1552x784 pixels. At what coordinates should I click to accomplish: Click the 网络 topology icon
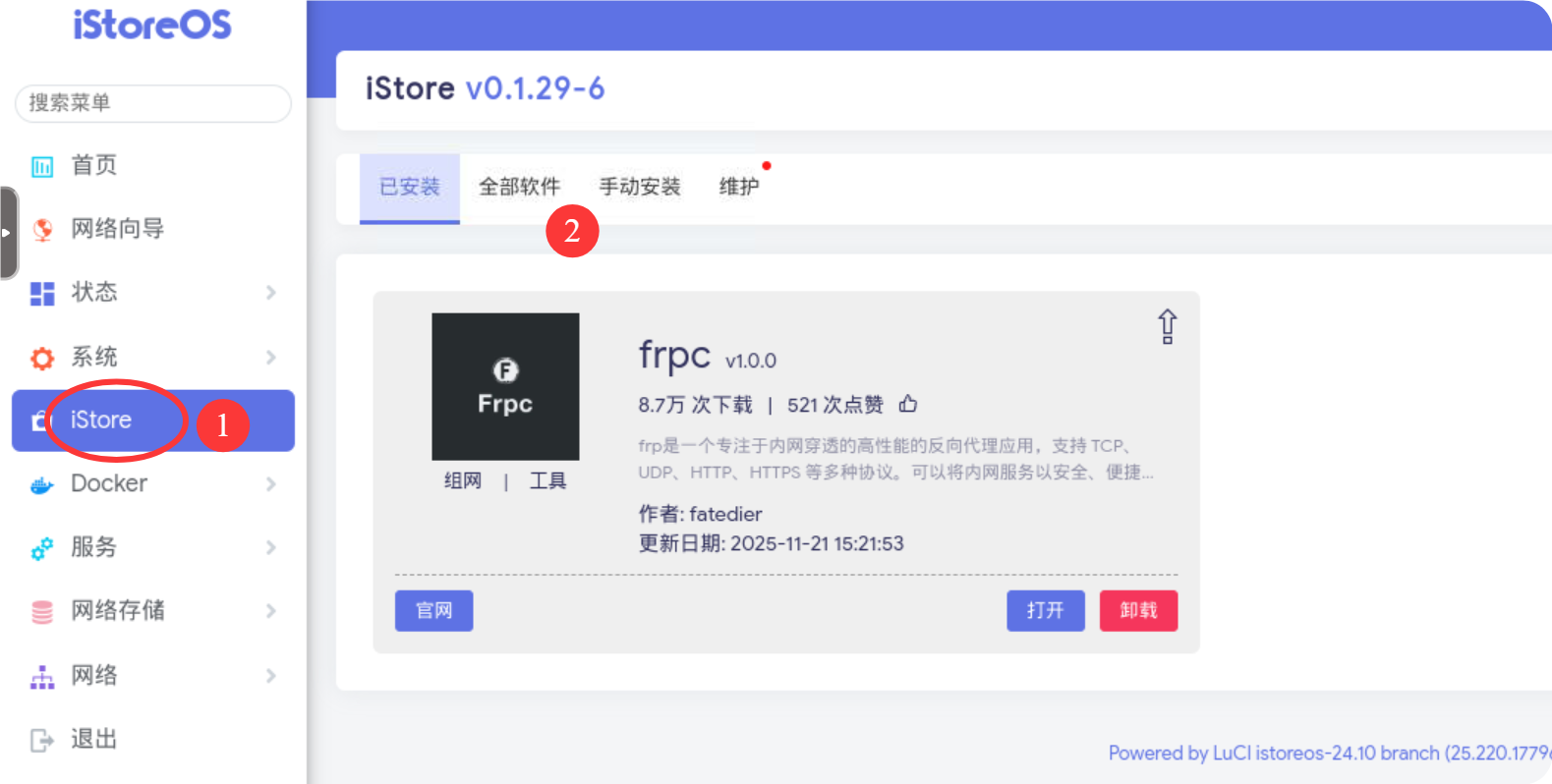click(x=42, y=676)
